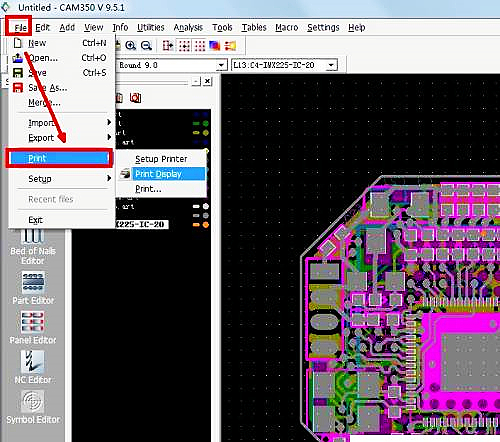500x442 pixels.
Task: Expand the Round 9.0 aperture dropdown
Action: coord(221,65)
